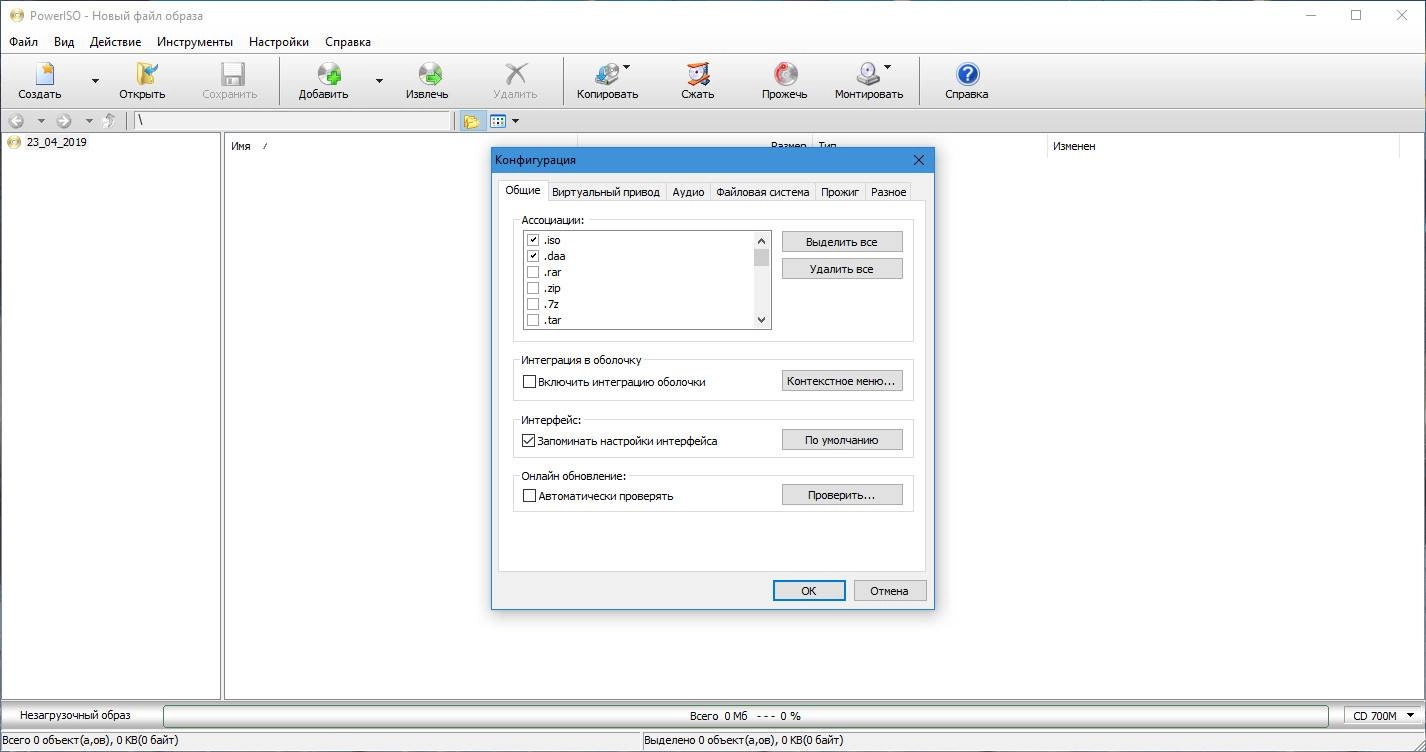Close the Конфигурация dialog
1426x752 pixels.
click(919, 160)
